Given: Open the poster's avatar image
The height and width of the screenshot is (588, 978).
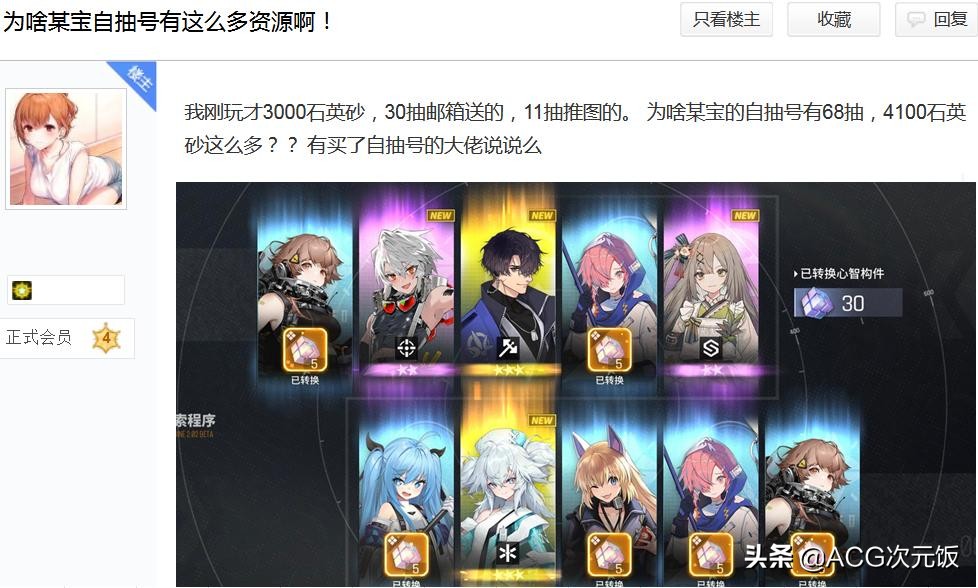Looking at the screenshot, I should (66, 148).
